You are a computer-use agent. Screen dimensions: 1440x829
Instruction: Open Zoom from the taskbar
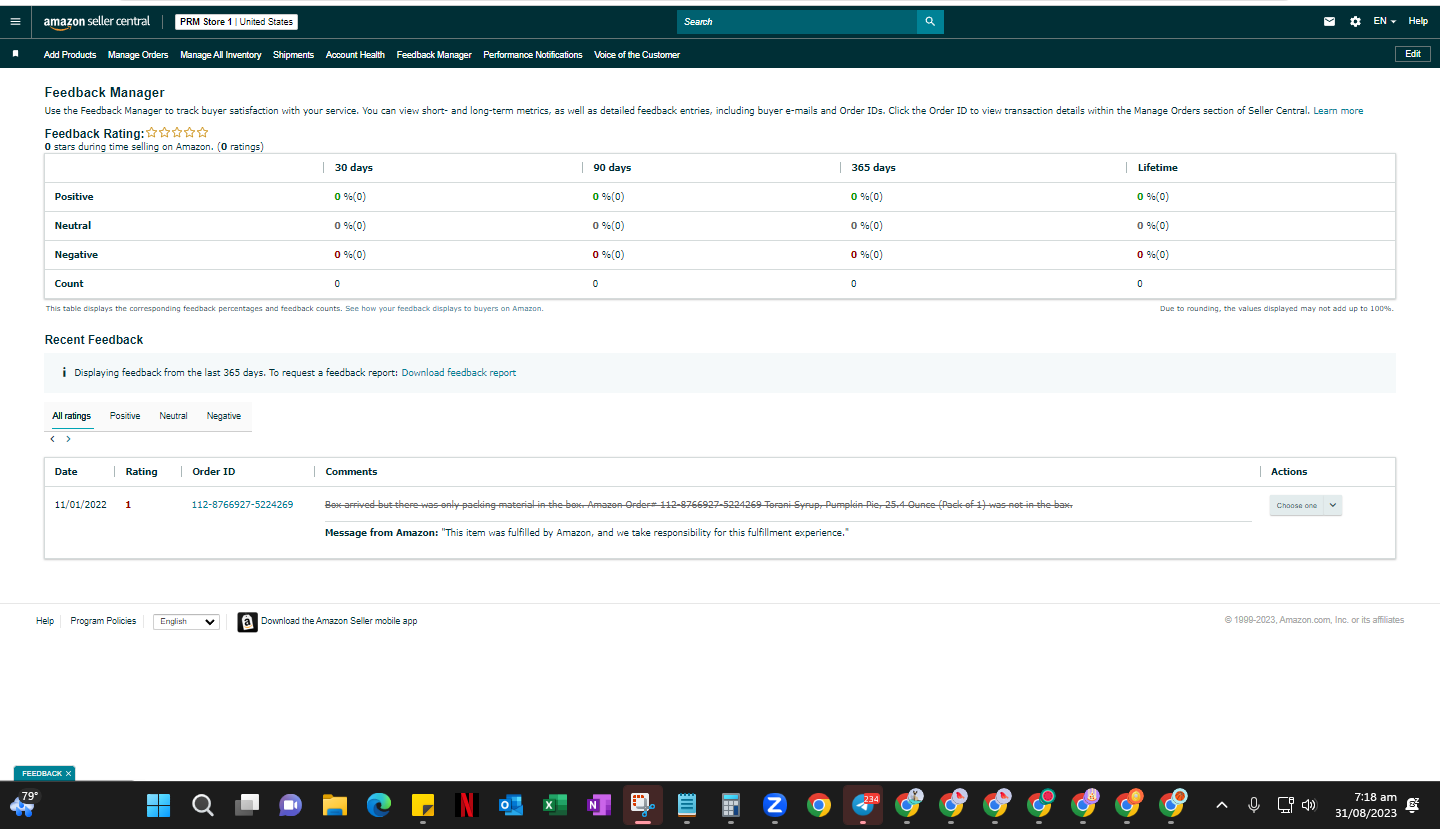tap(774, 805)
